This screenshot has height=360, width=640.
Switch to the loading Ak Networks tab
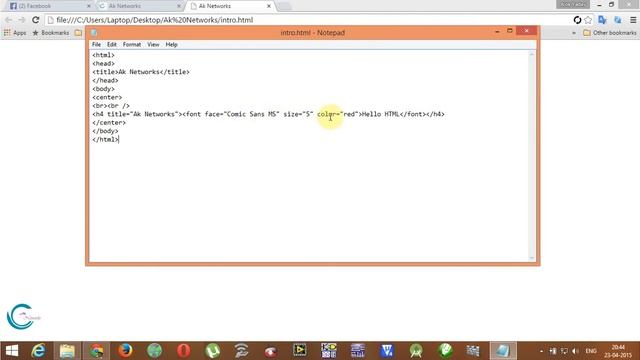pyautogui.click(x=138, y=6)
